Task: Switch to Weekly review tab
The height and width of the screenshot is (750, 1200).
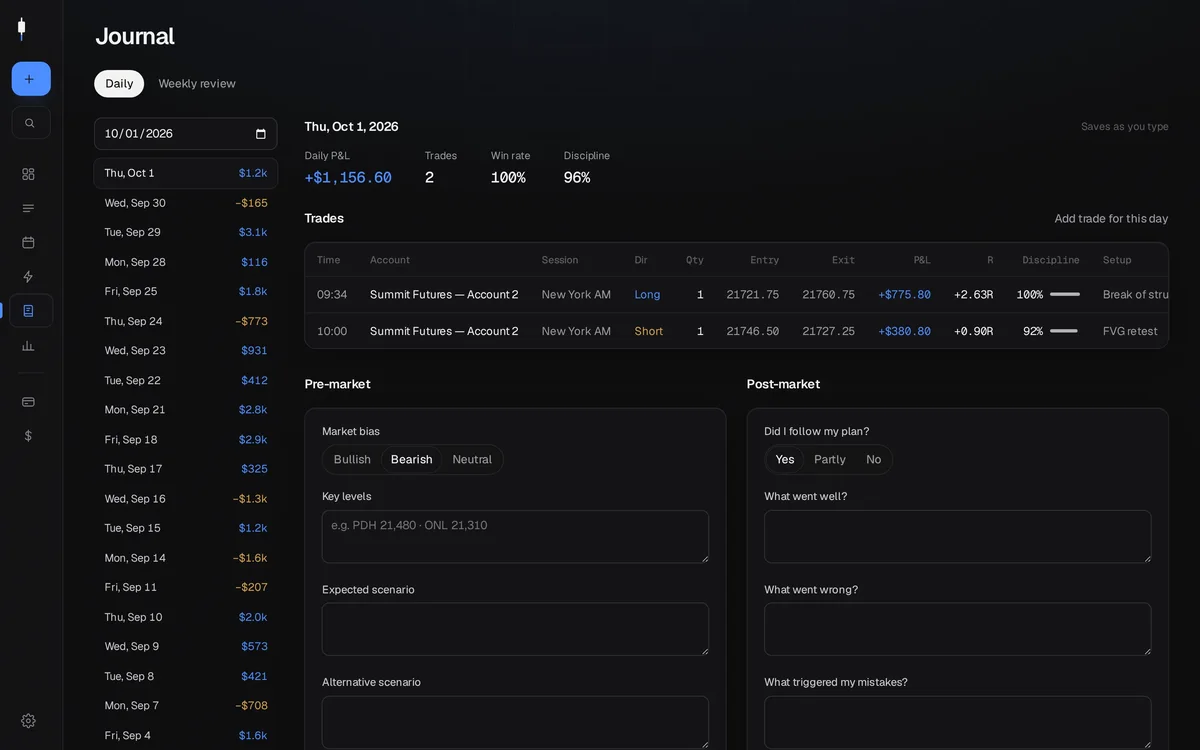Action: point(197,84)
